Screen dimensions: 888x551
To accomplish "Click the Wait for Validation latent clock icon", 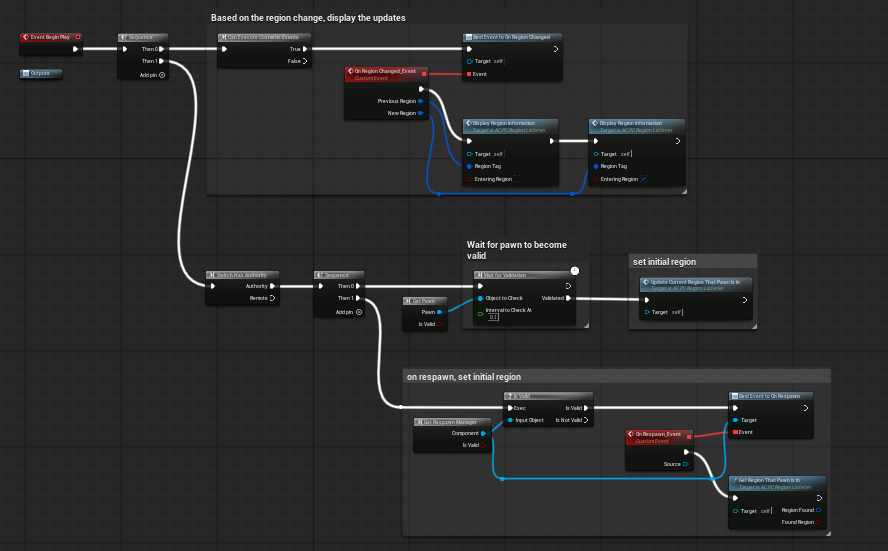I will pos(575,270).
